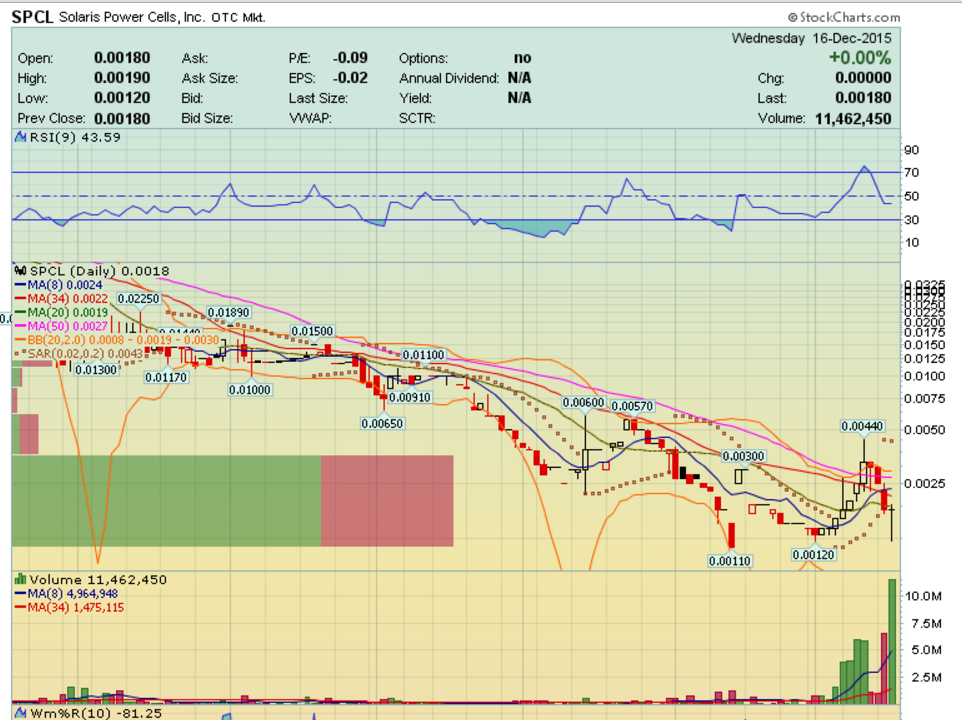
Task: Click the High value 0.00190
Action: tap(121, 78)
